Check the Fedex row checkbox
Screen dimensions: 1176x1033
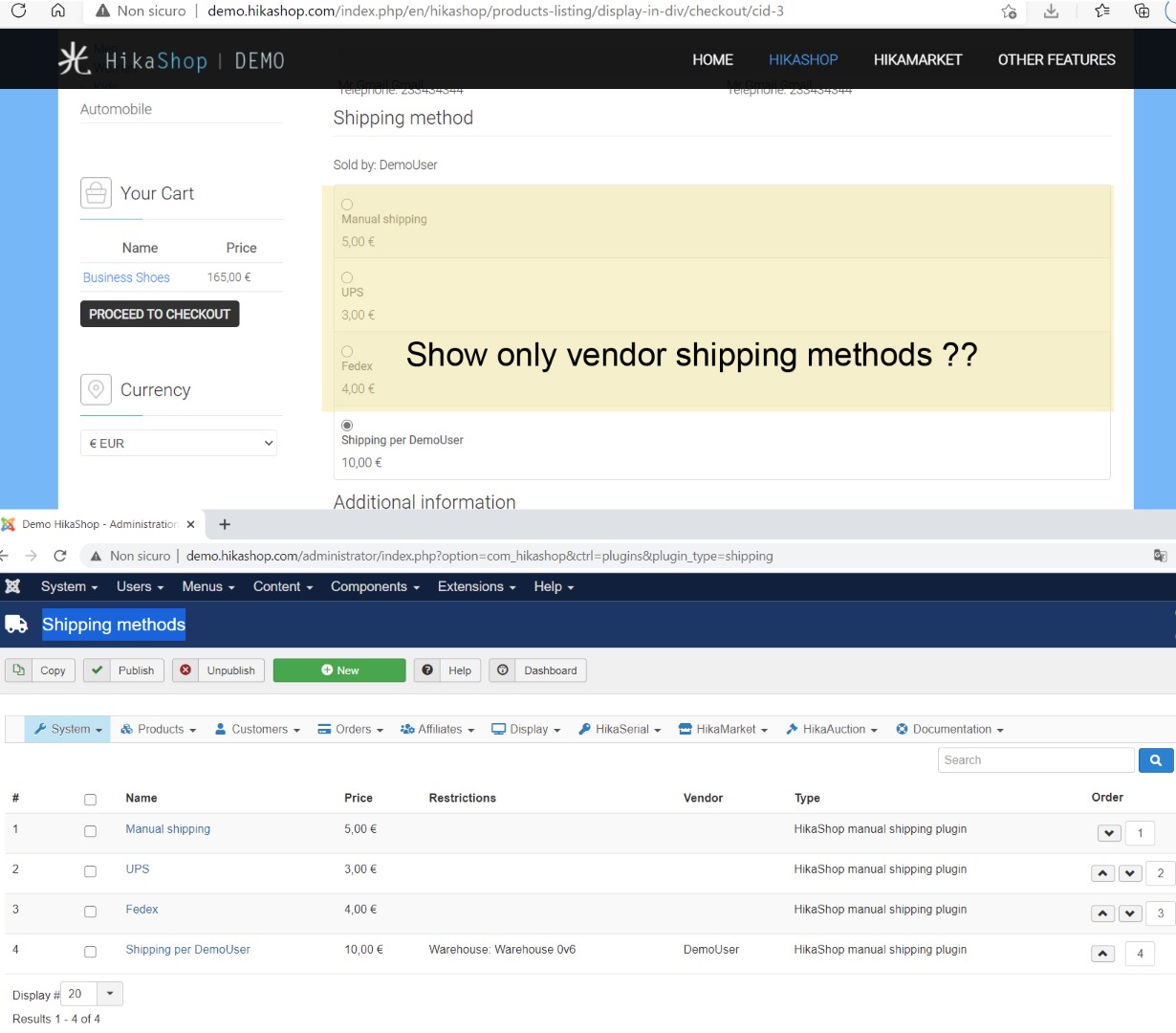[x=90, y=912]
